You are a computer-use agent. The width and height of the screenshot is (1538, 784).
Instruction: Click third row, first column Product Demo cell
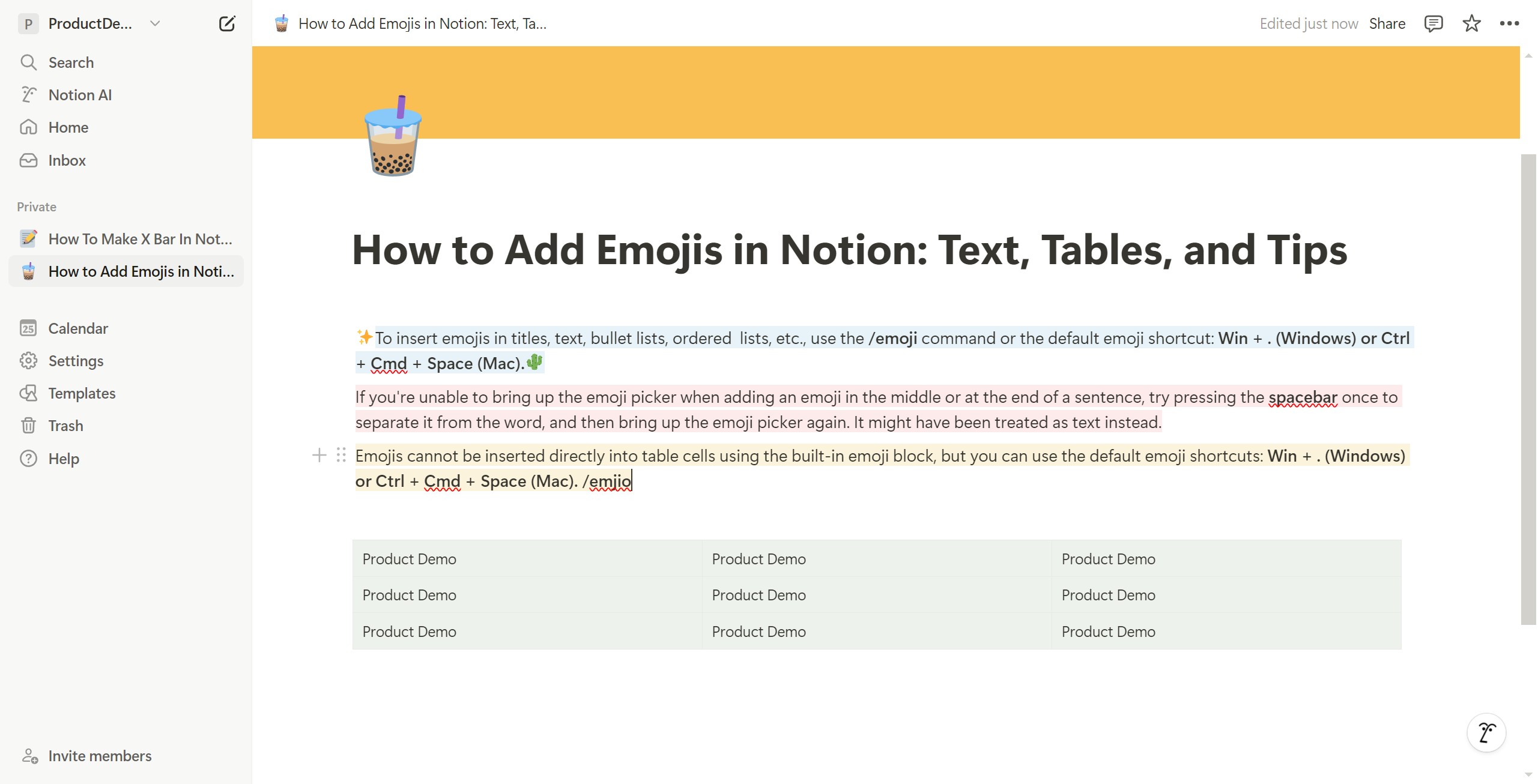tap(527, 632)
